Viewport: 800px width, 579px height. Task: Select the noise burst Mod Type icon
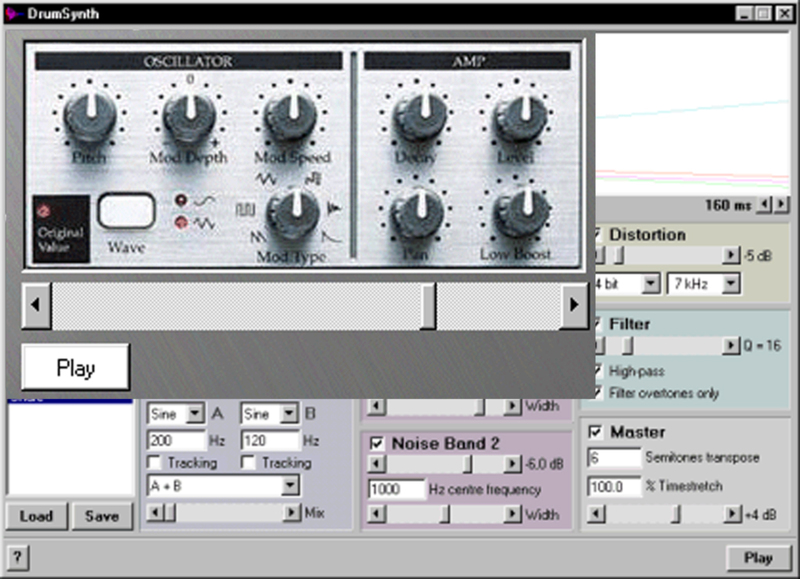(x=334, y=208)
